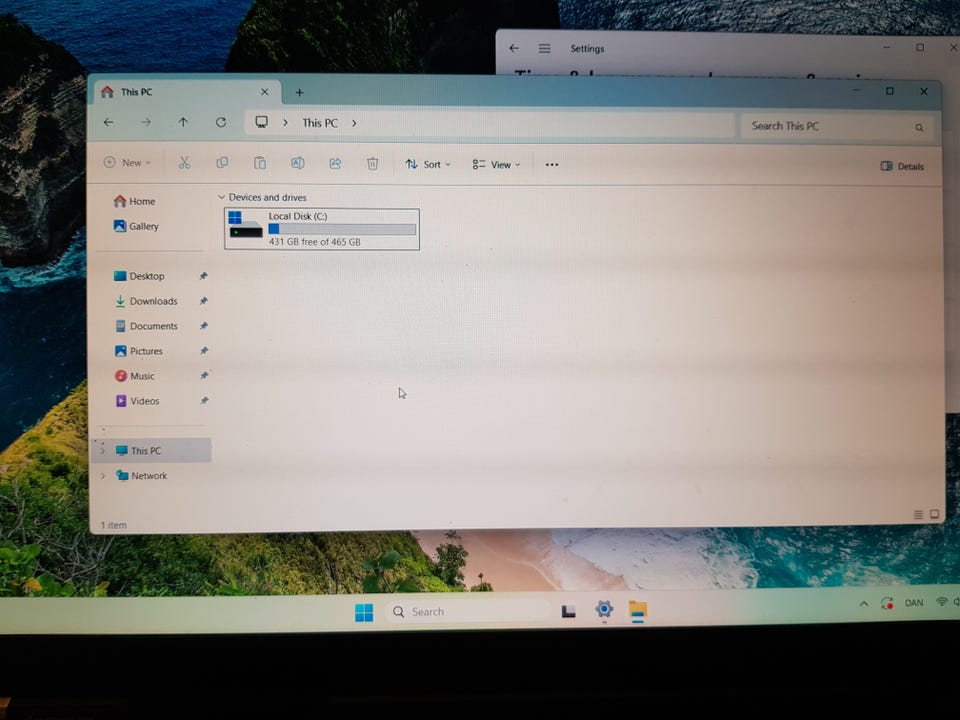Open Settings gear on the taskbar
Image resolution: width=960 pixels, height=720 pixels.
tap(604, 609)
